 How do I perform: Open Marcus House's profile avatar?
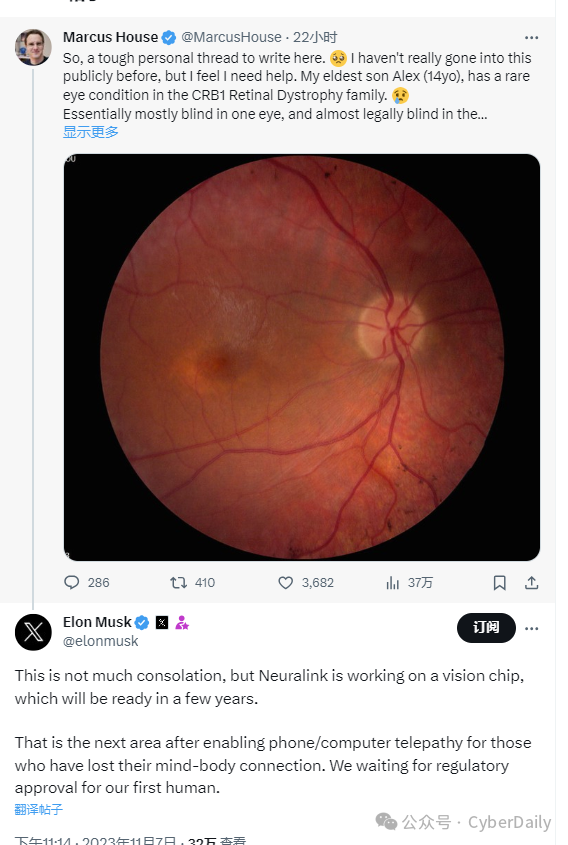33,47
